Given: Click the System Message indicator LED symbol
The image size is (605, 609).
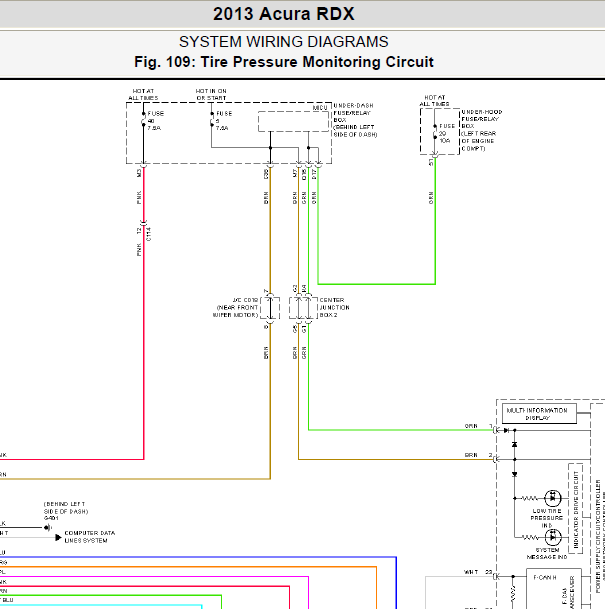Looking at the screenshot, I should (x=553, y=537).
